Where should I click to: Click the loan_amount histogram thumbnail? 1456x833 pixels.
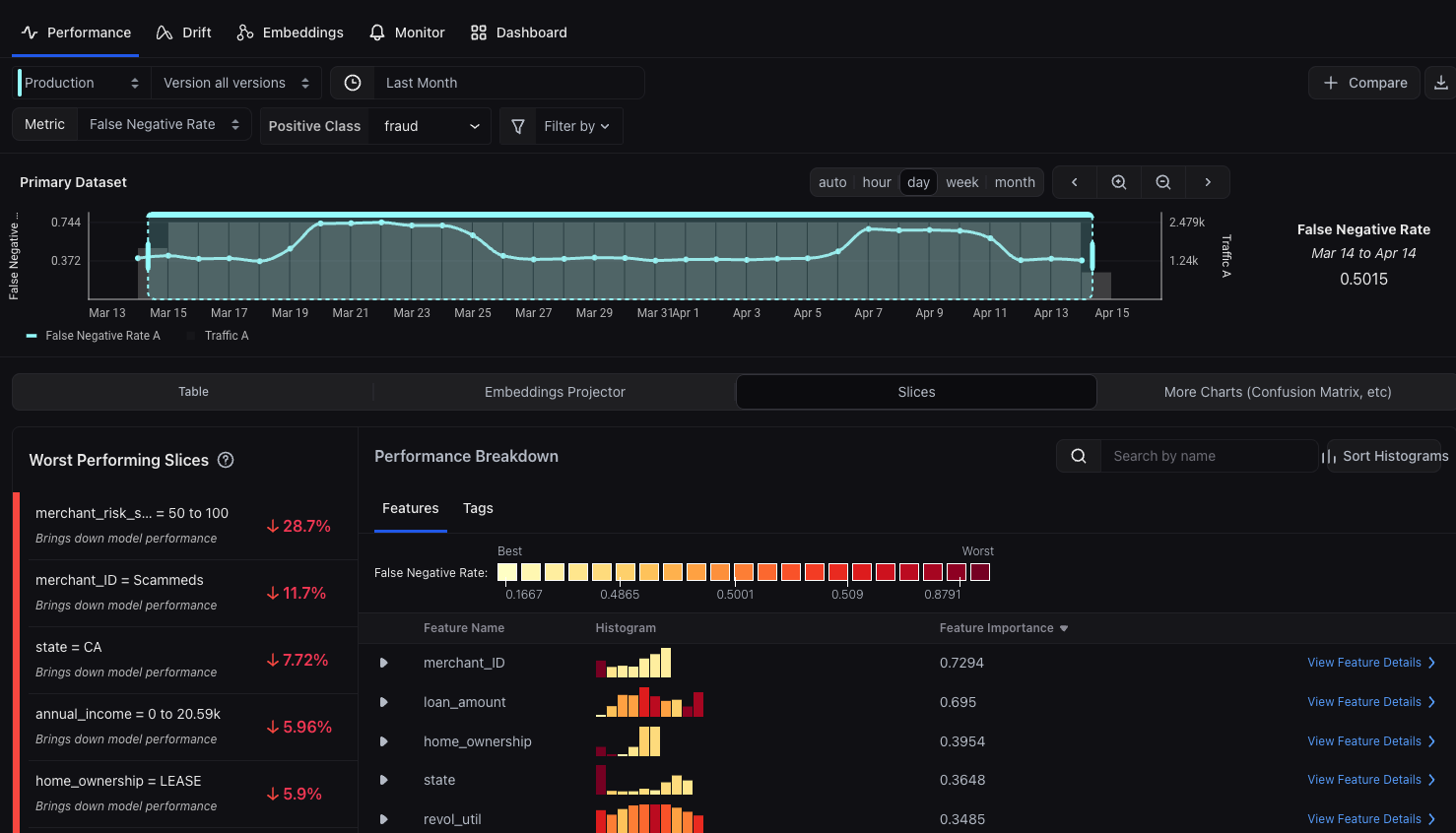pyautogui.click(x=649, y=702)
